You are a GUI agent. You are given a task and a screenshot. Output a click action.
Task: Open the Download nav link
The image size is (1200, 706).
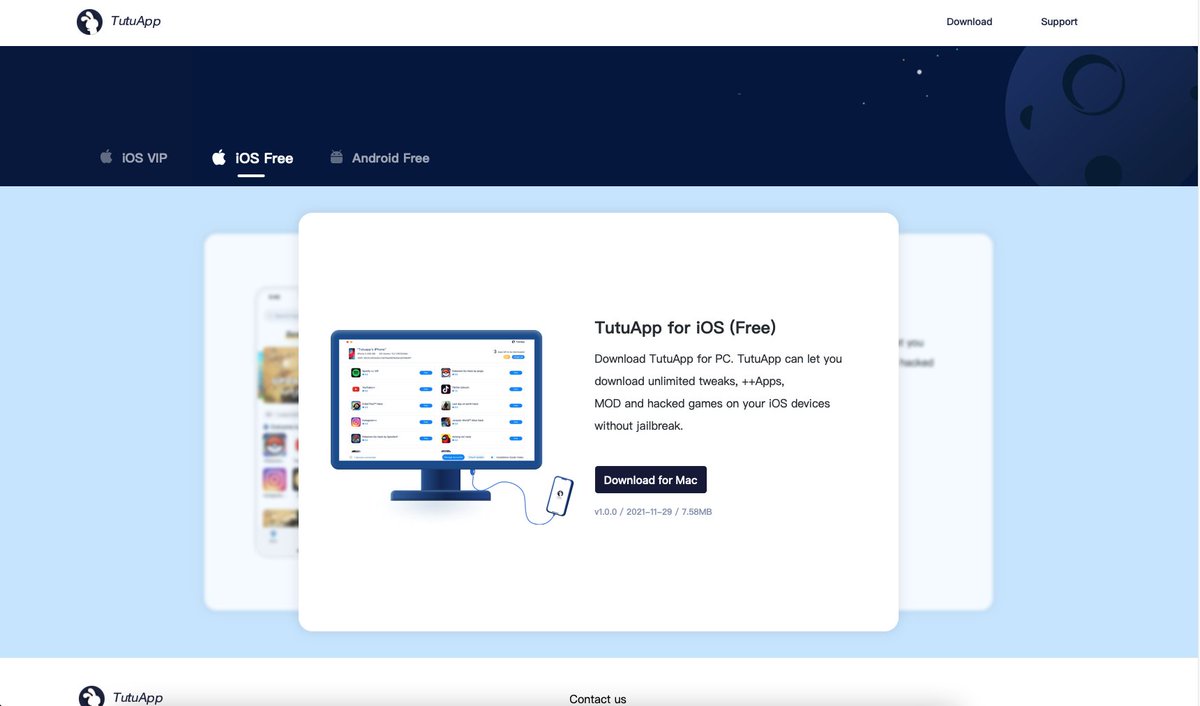click(969, 22)
